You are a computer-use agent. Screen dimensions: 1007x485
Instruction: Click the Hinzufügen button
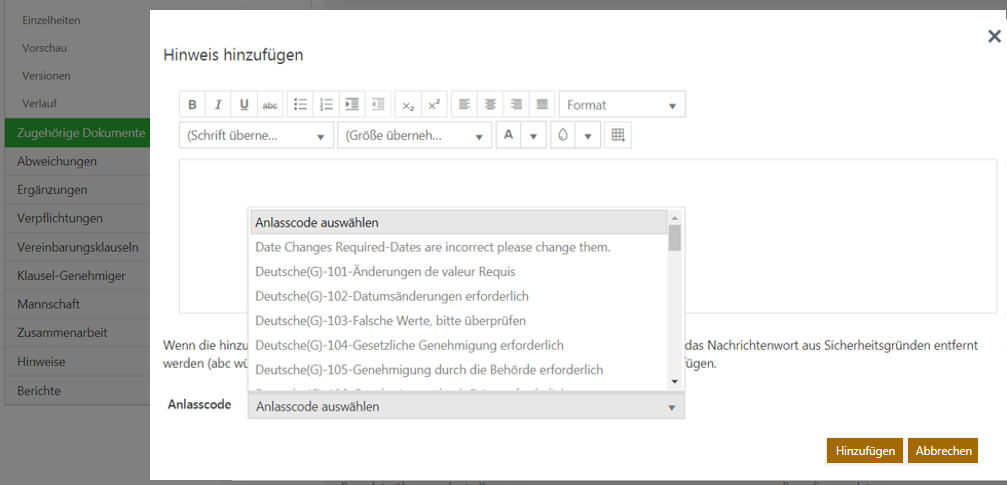865,451
